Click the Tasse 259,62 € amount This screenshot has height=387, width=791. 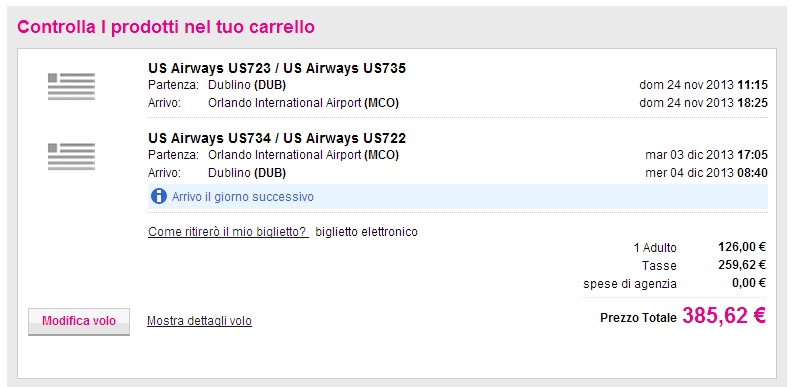[x=742, y=265]
